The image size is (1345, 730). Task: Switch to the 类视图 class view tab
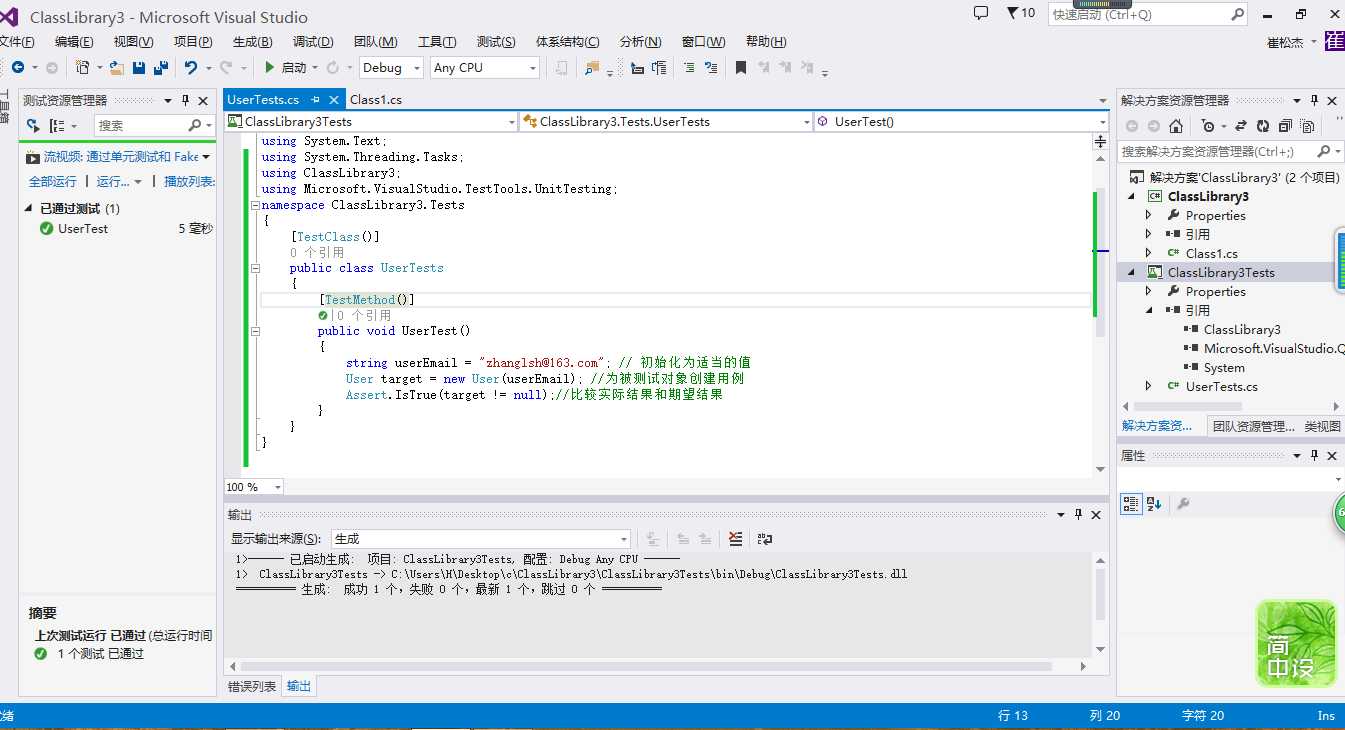[x=1322, y=426]
